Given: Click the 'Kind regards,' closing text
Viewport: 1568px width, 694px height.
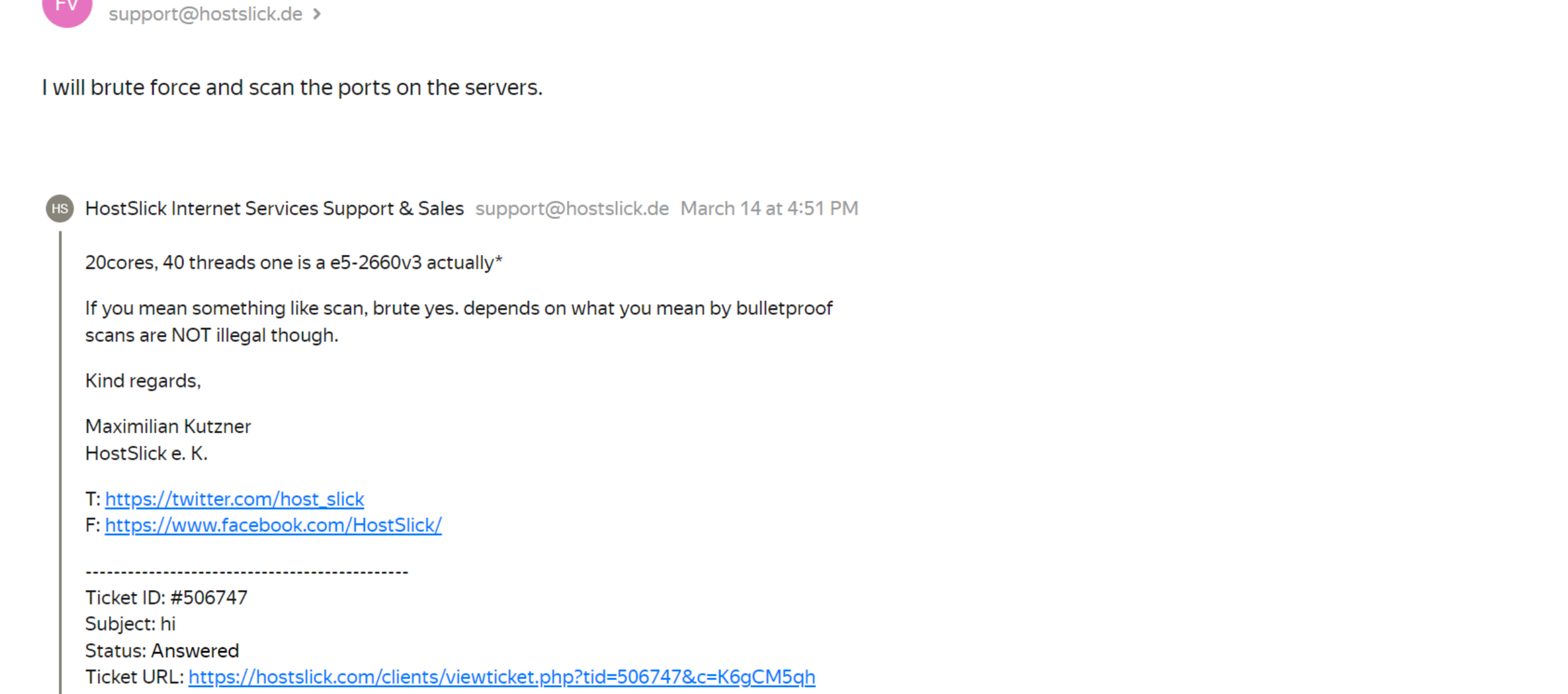Looking at the screenshot, I should tap(143, 381).
